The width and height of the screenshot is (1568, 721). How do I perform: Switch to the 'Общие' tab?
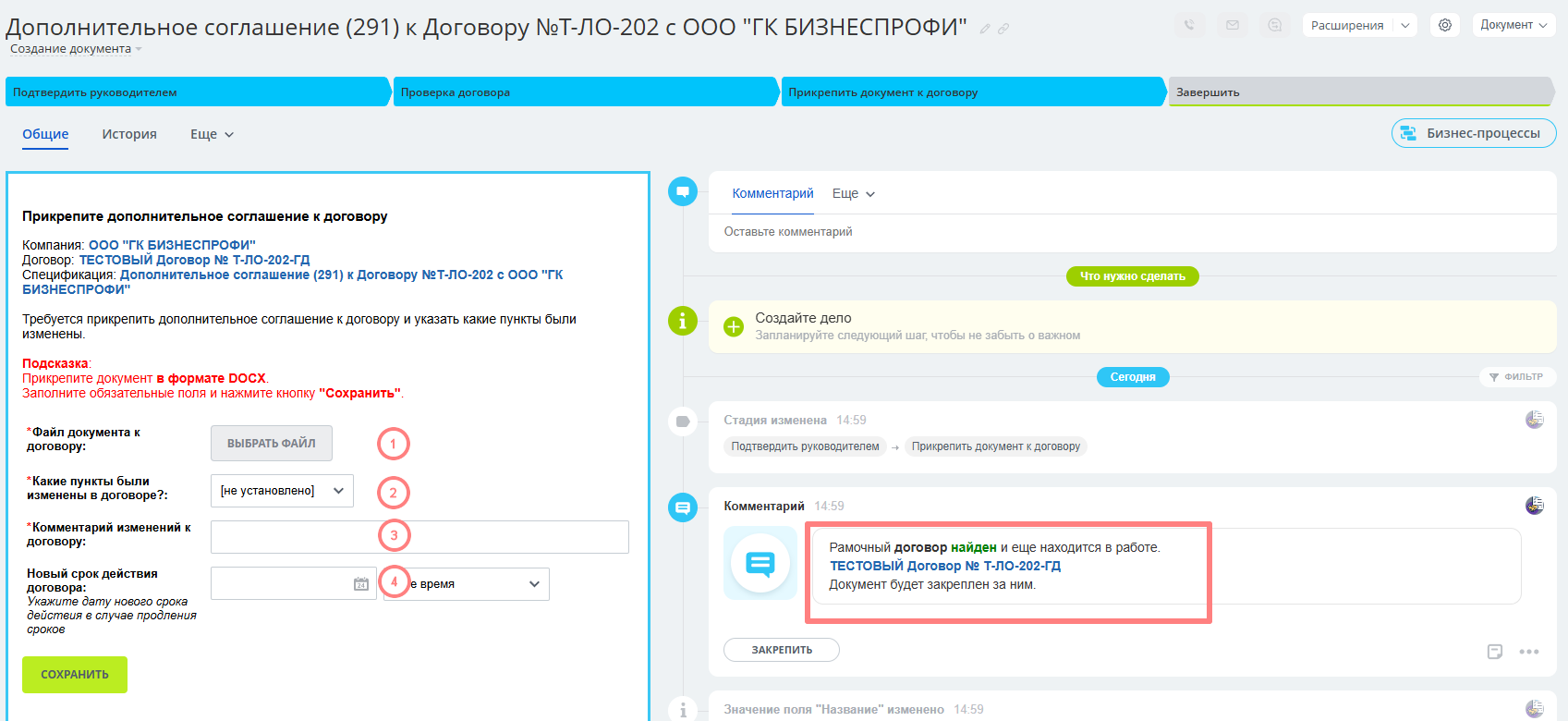45,134
